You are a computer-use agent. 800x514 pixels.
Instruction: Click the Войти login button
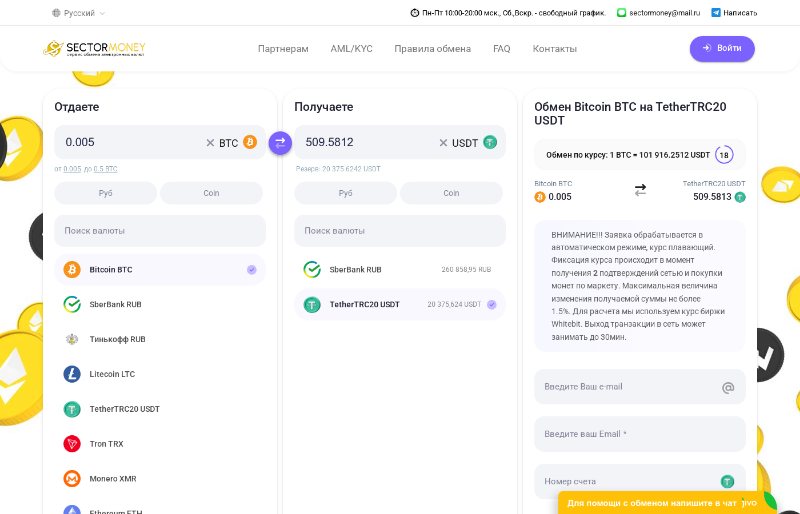click(722, 49)
